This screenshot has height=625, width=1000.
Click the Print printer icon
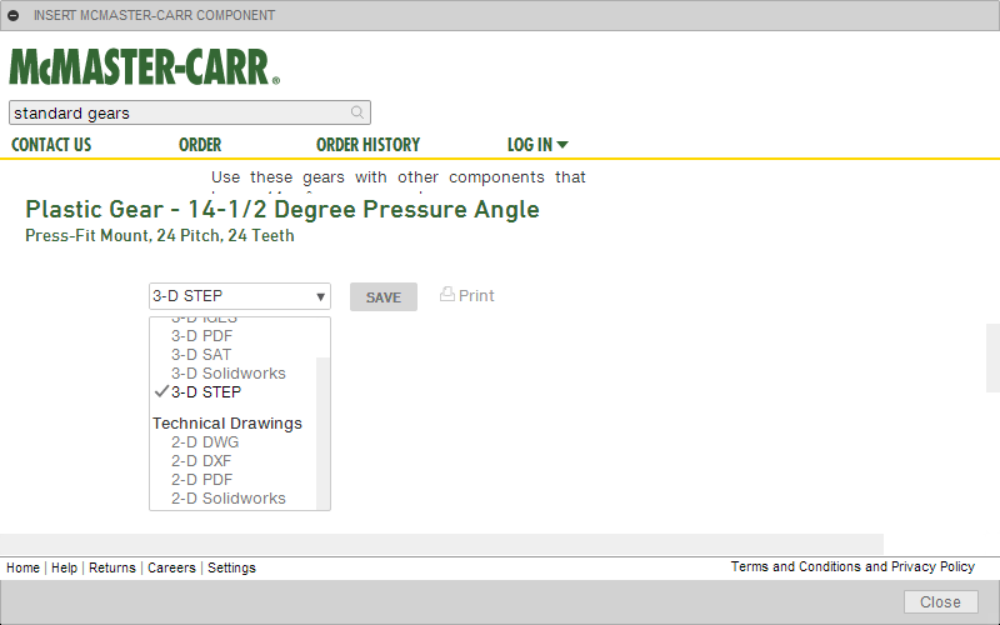pyautogui.click(x=447, y=294)
